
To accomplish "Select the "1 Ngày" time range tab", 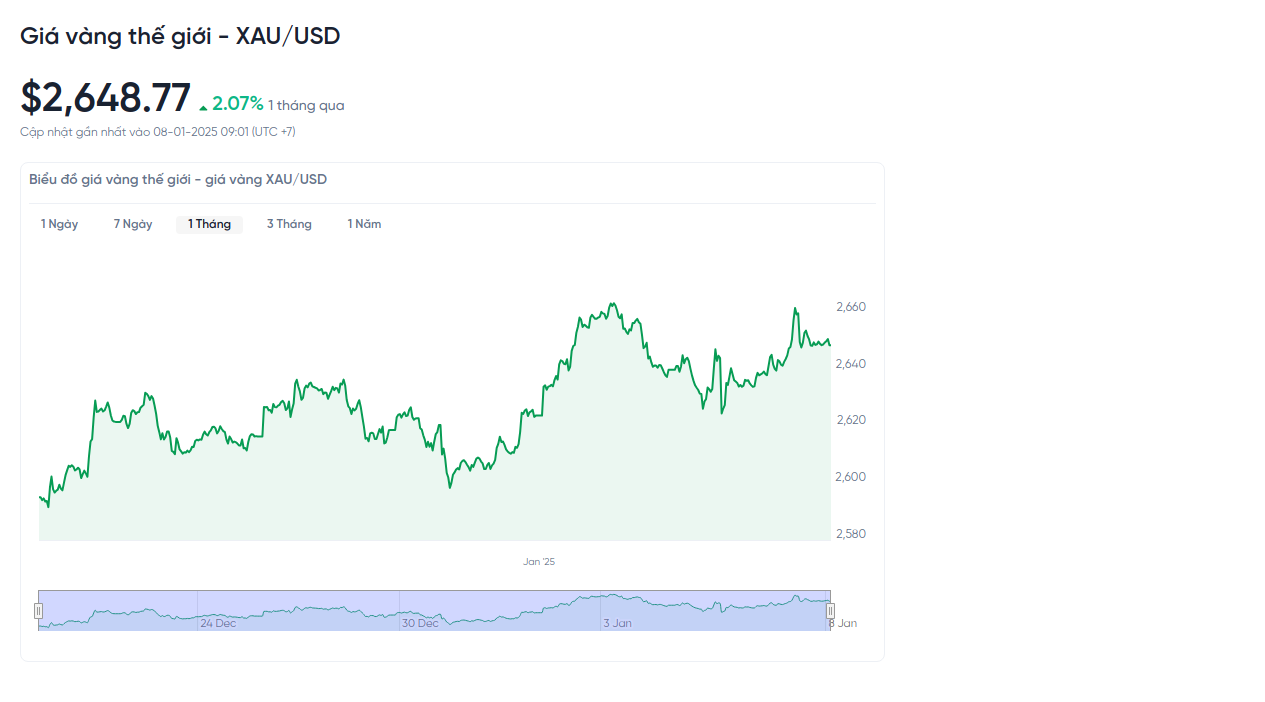I will pos(59,224).
